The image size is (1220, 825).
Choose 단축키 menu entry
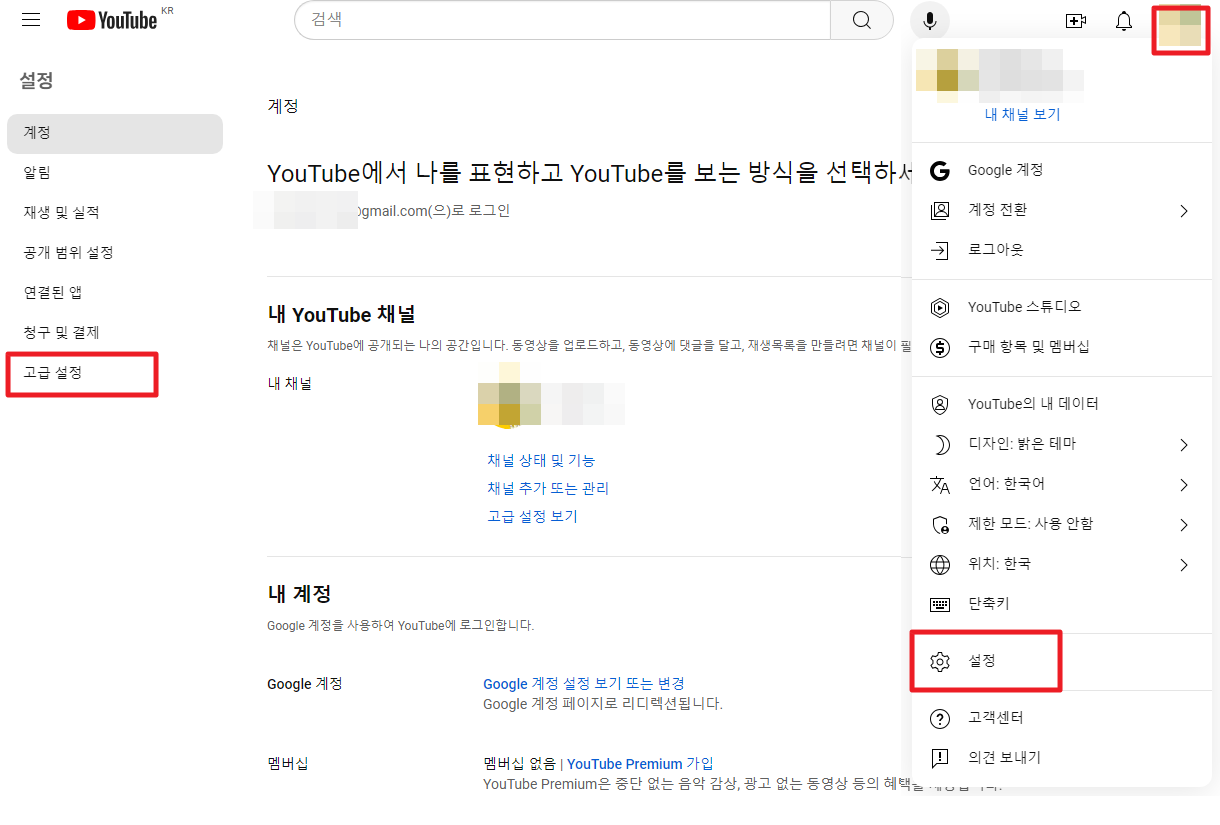coord(1062,604)
